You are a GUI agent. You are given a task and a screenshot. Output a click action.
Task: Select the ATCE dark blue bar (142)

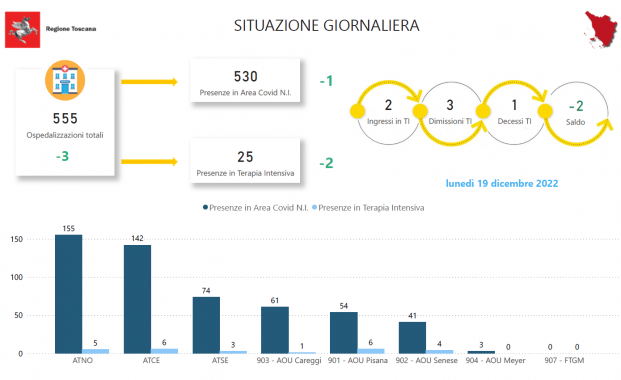[x=137, y=299]
